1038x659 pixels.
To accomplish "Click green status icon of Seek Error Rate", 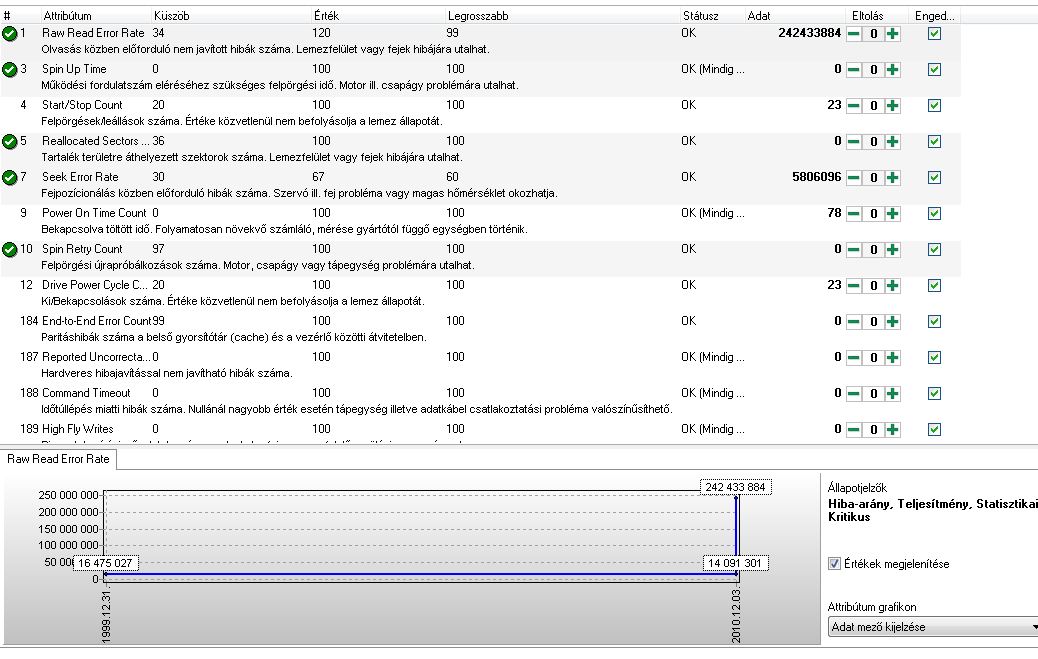I will pos(9,177).
